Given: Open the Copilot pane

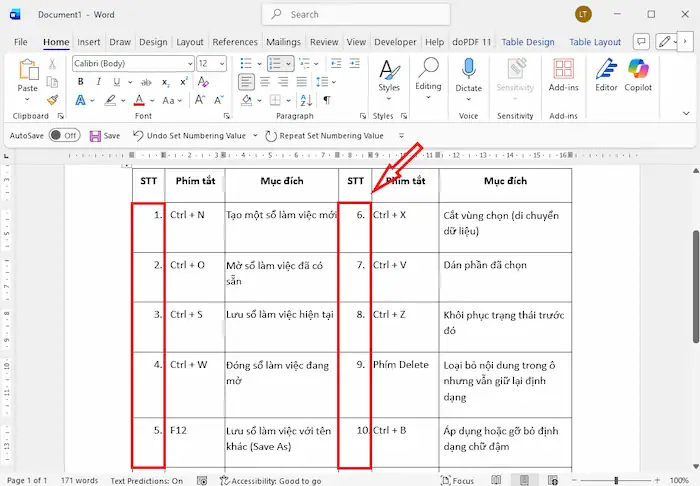Looking at the screenshot, I should coord(638,75).
